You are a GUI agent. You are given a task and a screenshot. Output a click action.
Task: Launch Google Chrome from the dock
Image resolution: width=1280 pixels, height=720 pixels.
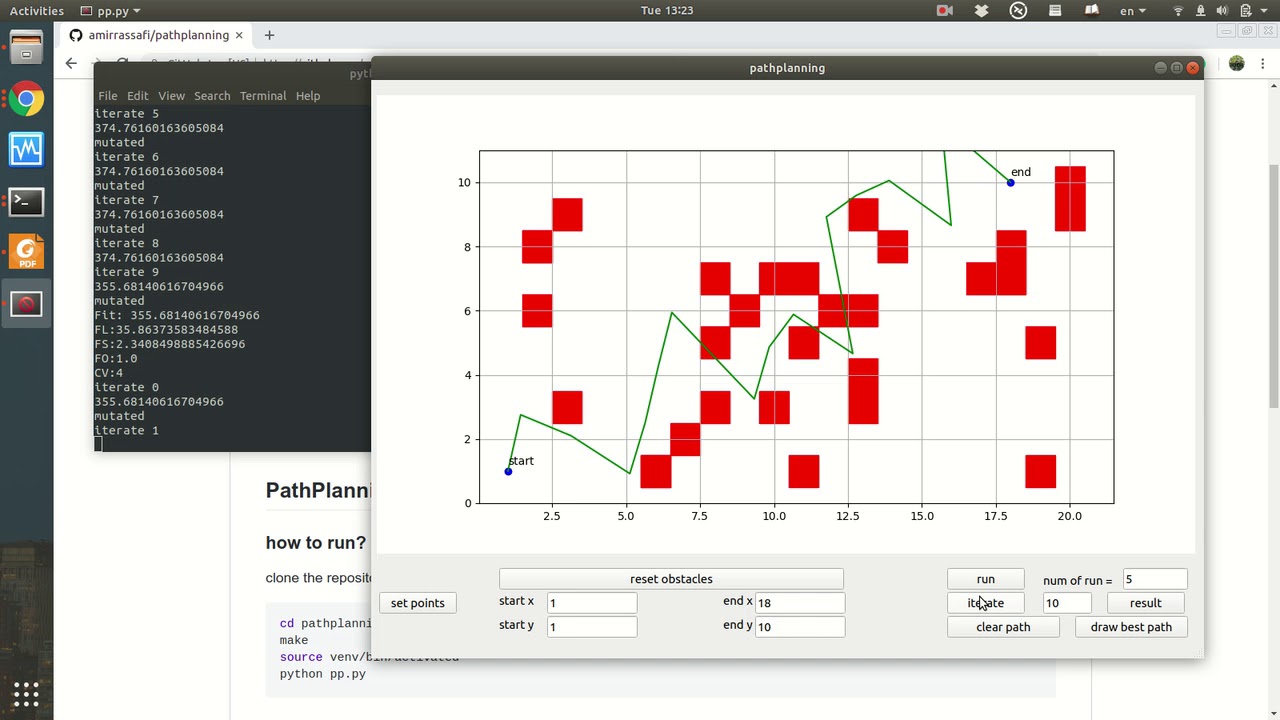click(x=26, y=99)
